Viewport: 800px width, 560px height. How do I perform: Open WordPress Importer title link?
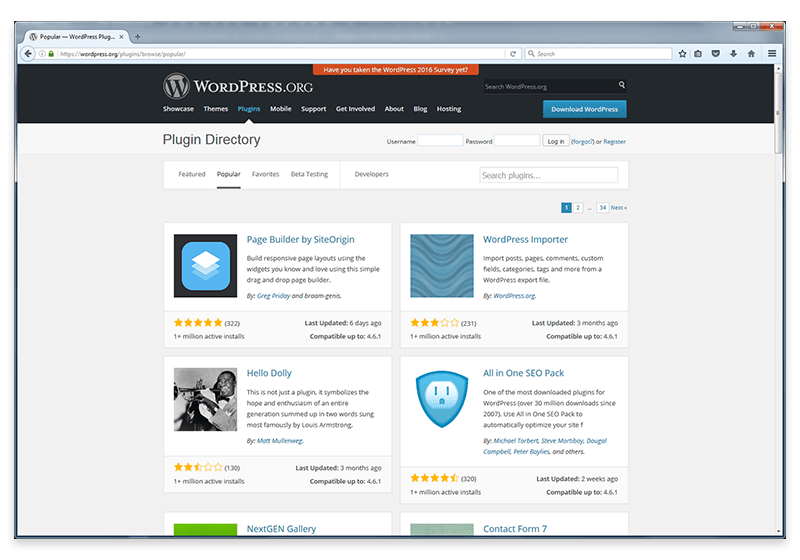(x=525, y=239)
